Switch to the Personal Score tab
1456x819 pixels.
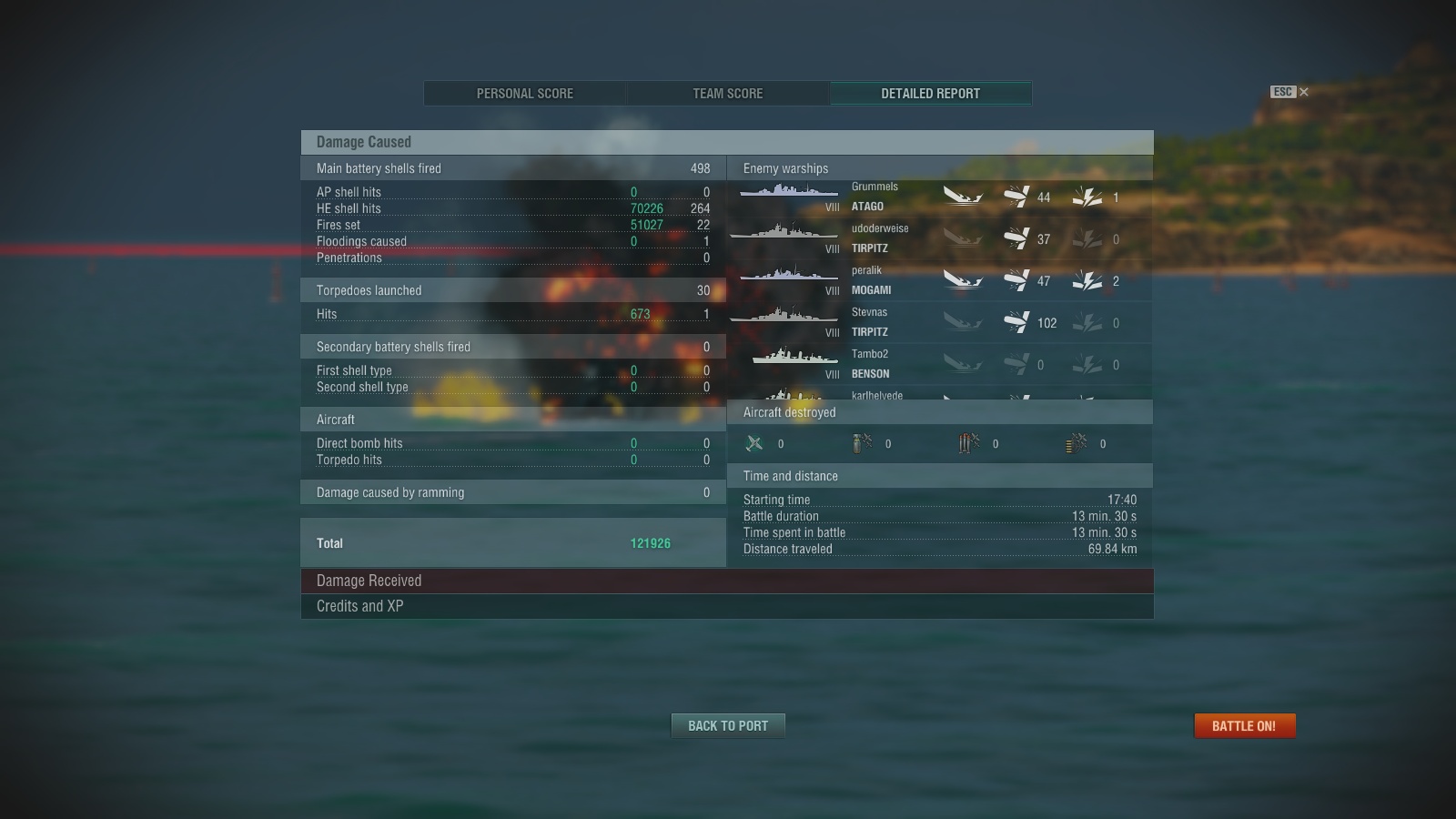(525, 94)
